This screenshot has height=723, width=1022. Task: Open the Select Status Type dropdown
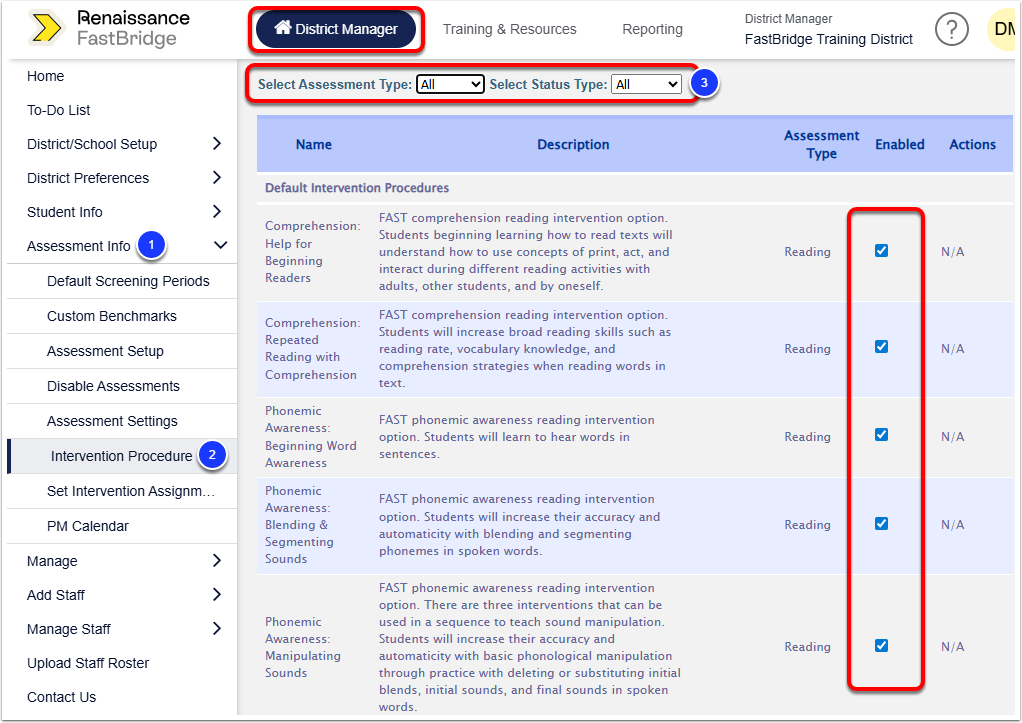[646, 84]
